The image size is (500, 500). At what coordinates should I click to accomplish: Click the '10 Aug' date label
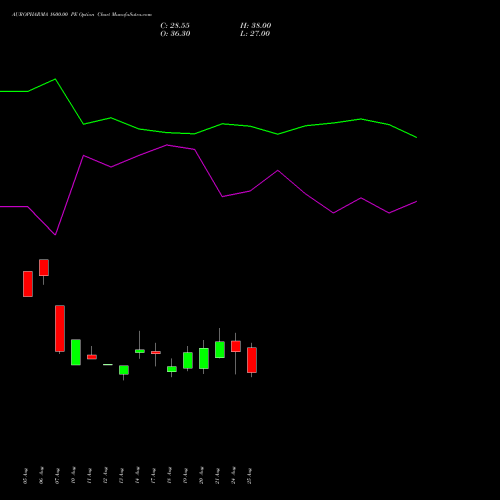pyautogui.click(x=74, y=476)
